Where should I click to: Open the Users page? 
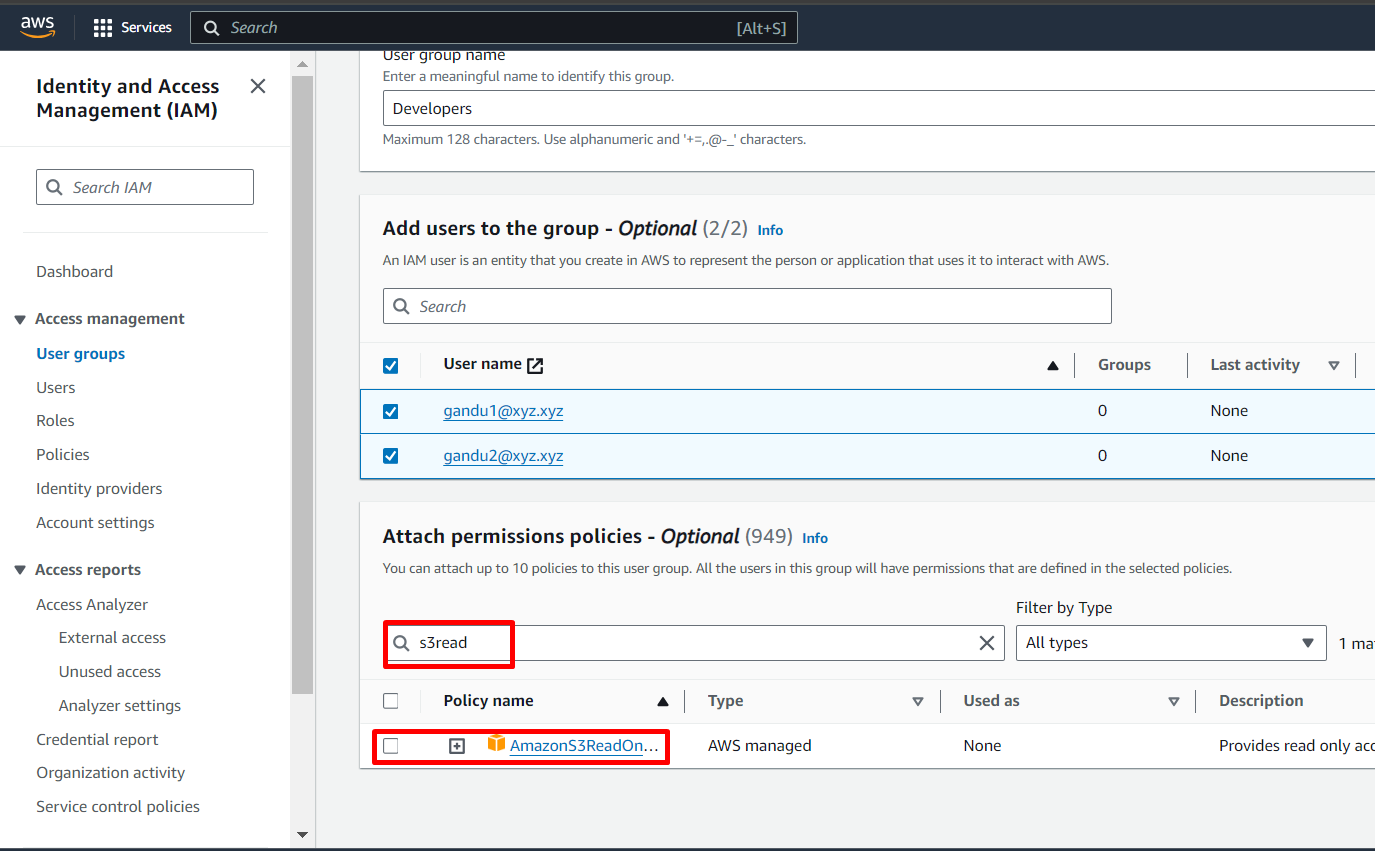(x=56, y=387)
